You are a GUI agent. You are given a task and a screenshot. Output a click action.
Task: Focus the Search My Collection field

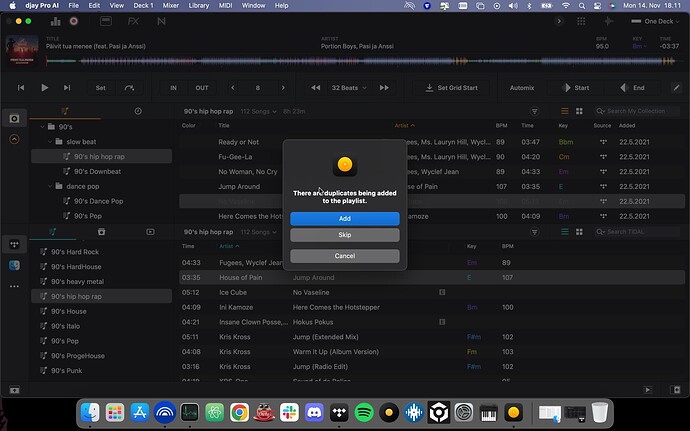[636, 111]
